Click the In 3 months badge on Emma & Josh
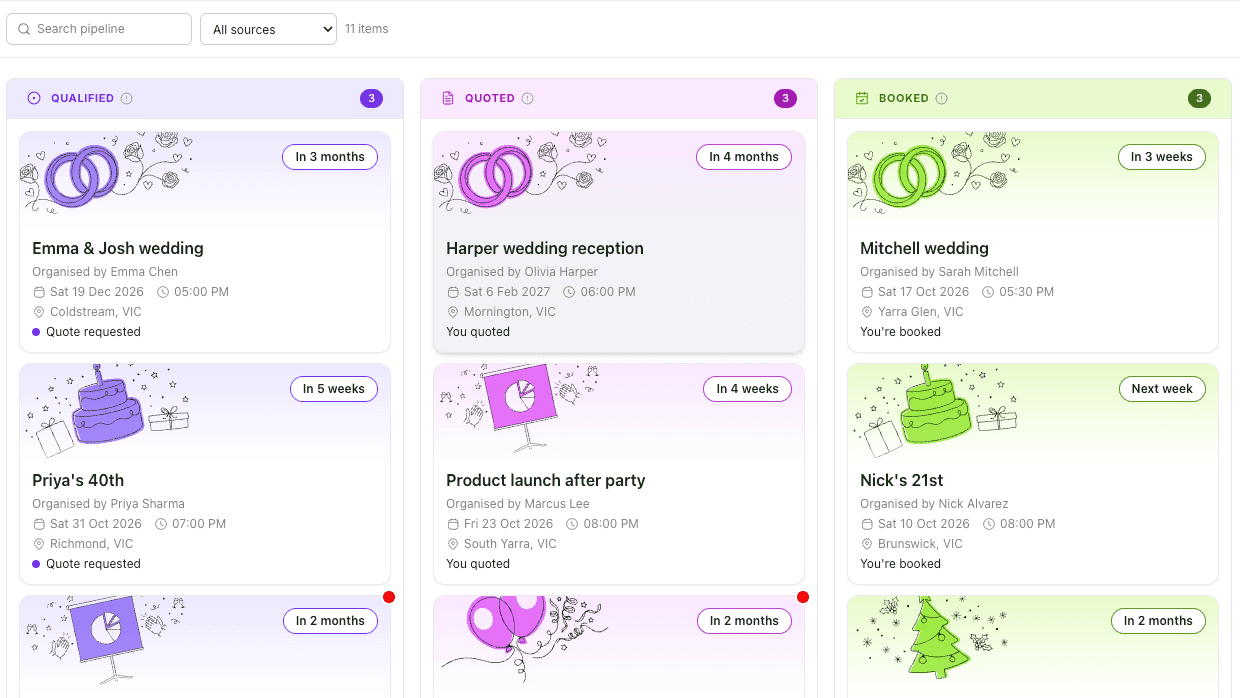The width and height of the screenshot is (1240, 698). click(x=330, y=157)
